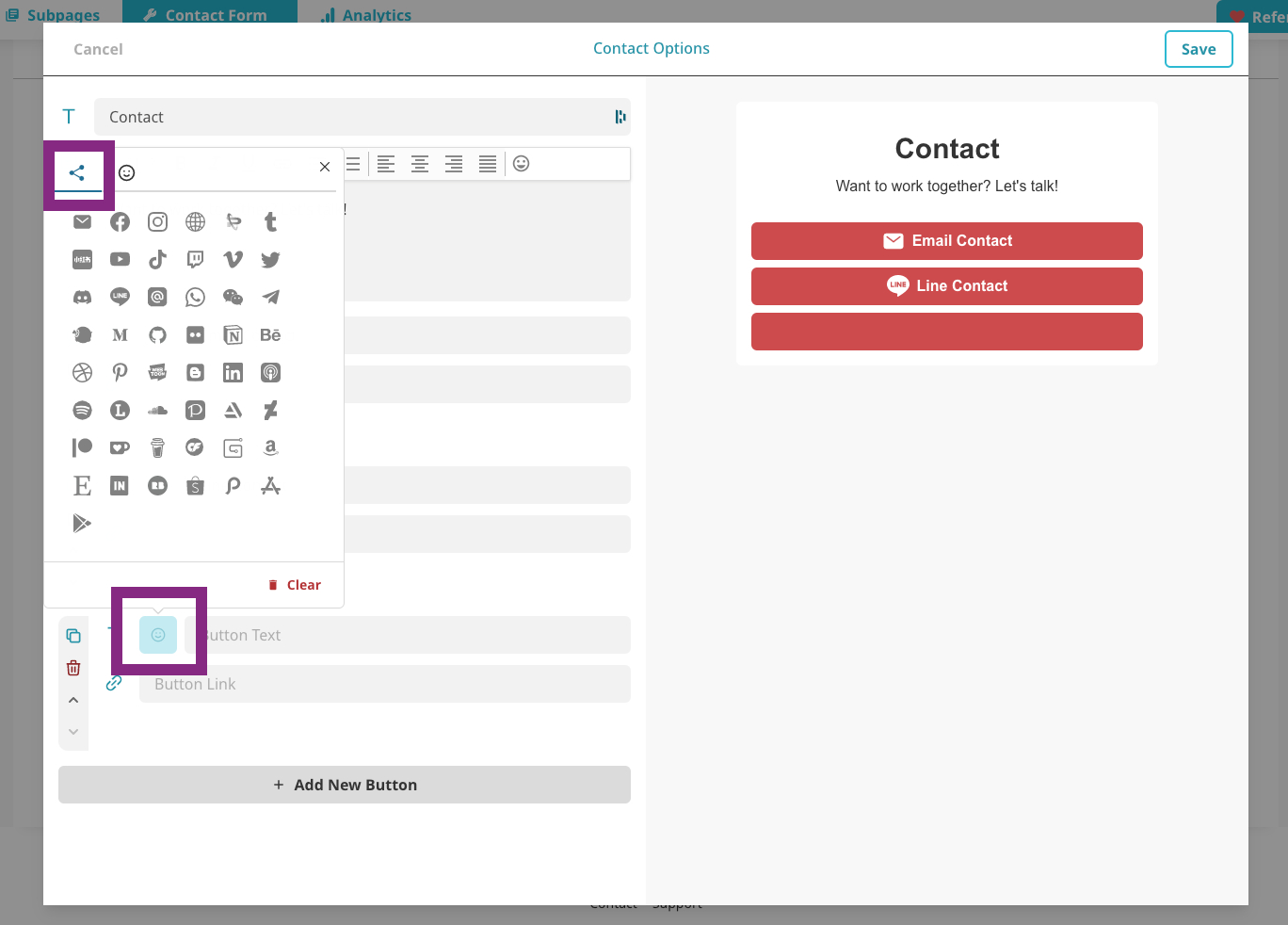The height and width of the screenshot is (925, 1288).
Task: Choose the WeChat icon
Action: 233,298
